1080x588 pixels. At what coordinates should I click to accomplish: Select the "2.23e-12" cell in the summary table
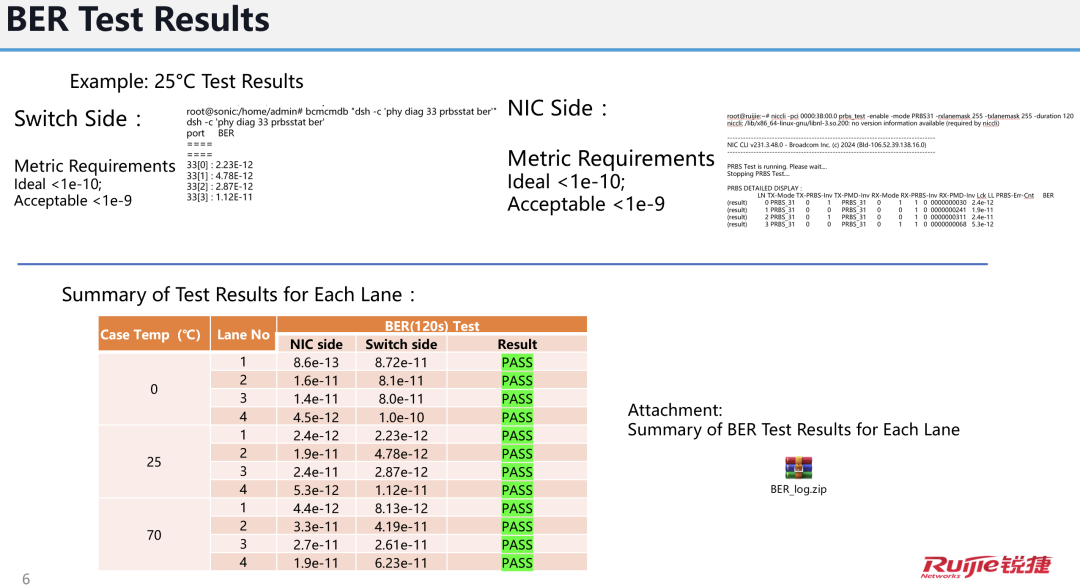pos(402,435)
